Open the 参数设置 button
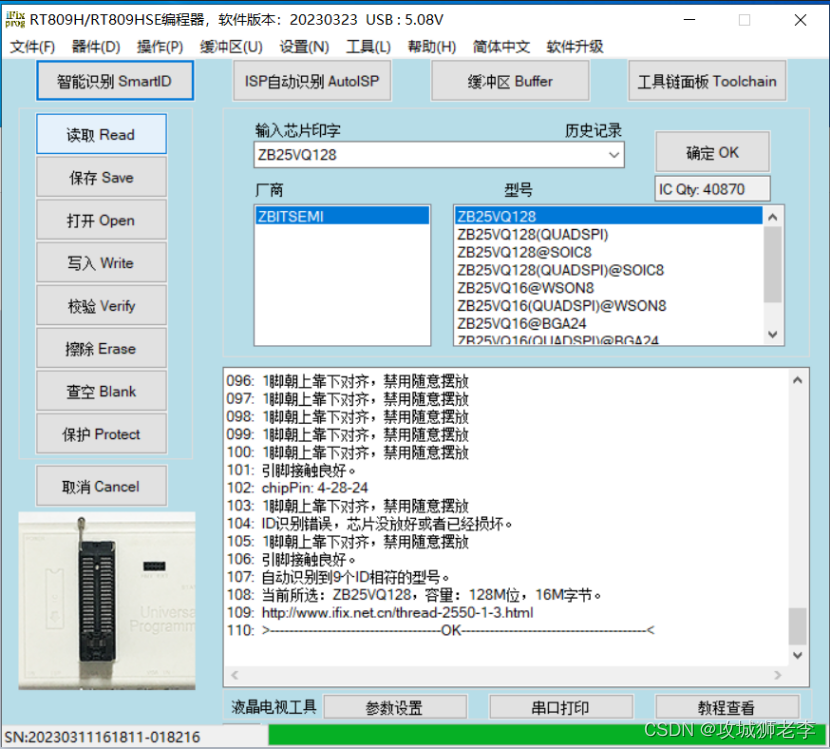Viewport: 831px width, 749px height. pos(395,707)
